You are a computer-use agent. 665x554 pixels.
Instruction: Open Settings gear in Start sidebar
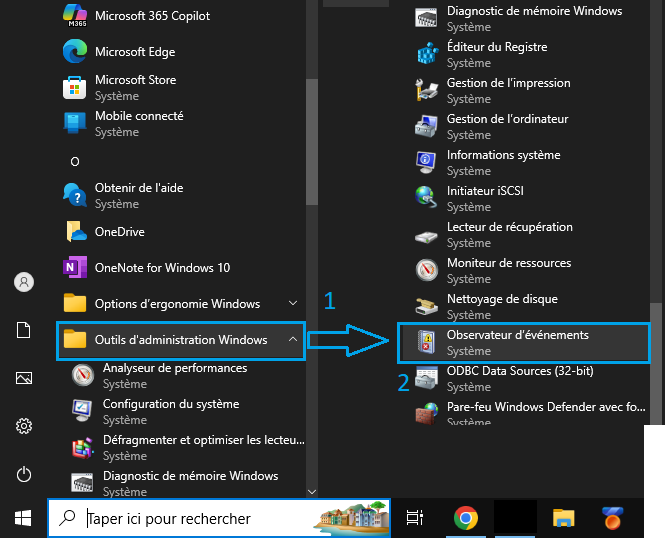24,426
